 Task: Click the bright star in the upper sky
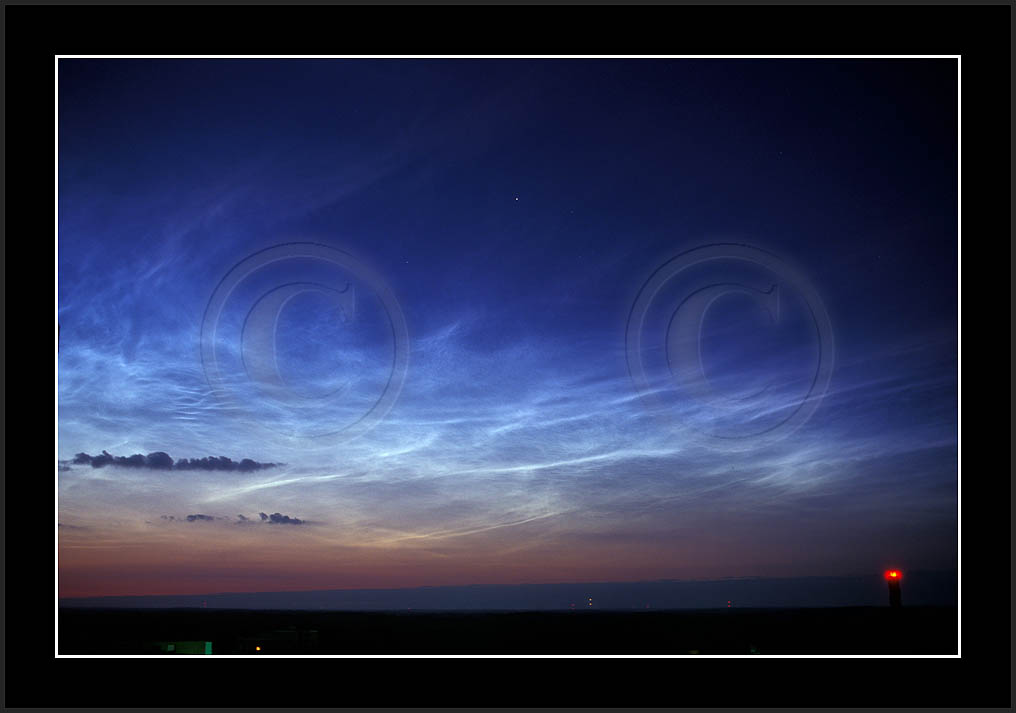pos(516,199)
